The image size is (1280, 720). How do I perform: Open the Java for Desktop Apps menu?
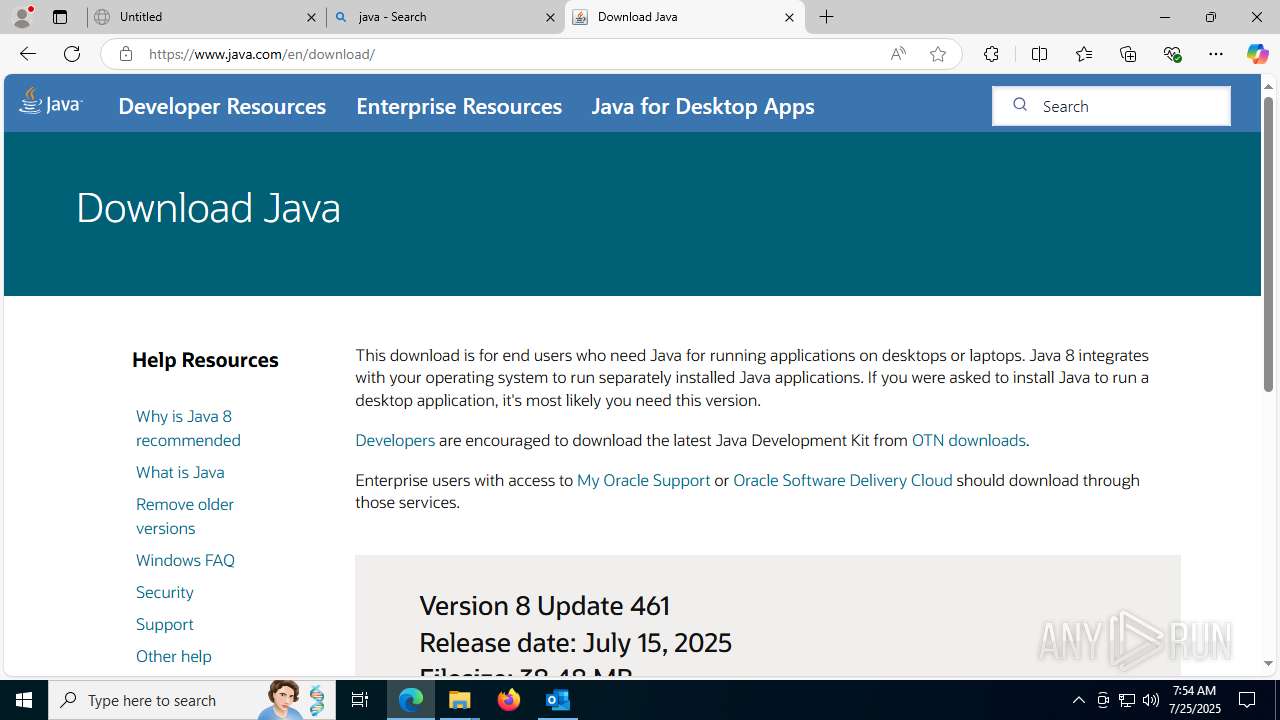pos(703,106)
